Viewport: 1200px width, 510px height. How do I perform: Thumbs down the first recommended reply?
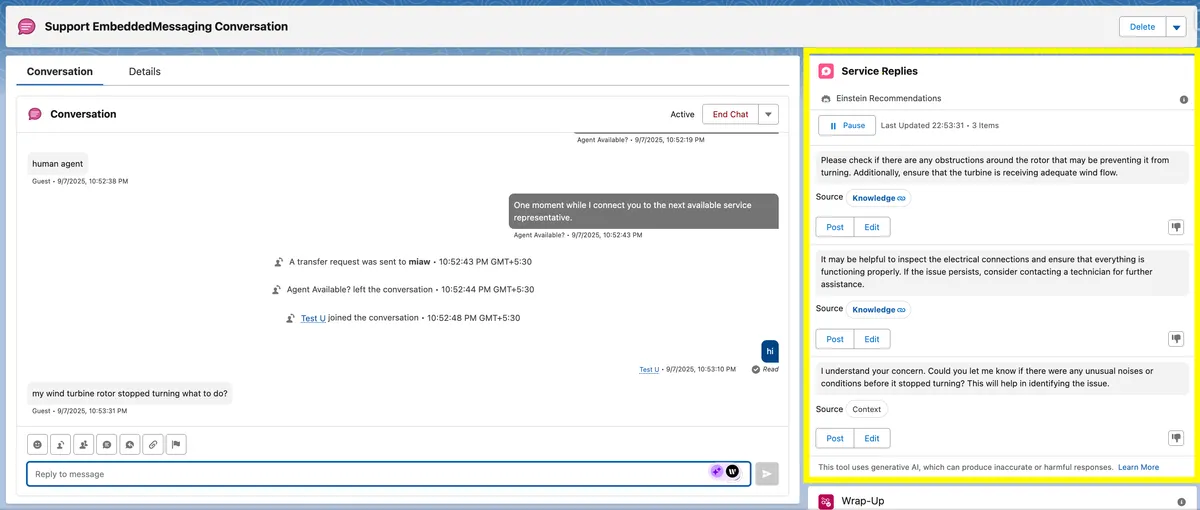click(x=1176, y=227)
